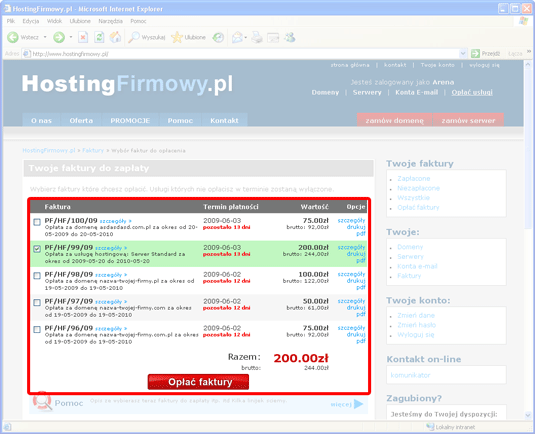Open the komunikator link
Screen dimensions: 535x434
pos(410,375)
